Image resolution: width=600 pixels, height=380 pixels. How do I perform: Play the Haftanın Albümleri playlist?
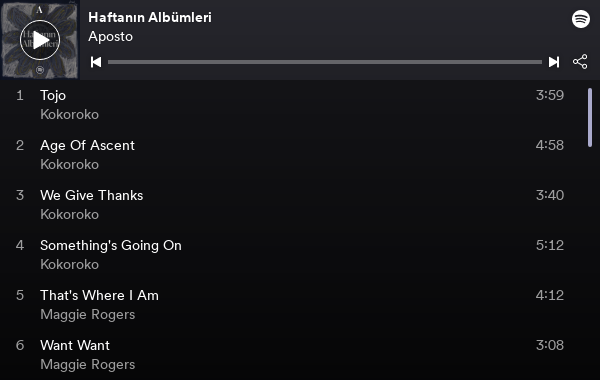pyautogui.click(x=40, y=40)
